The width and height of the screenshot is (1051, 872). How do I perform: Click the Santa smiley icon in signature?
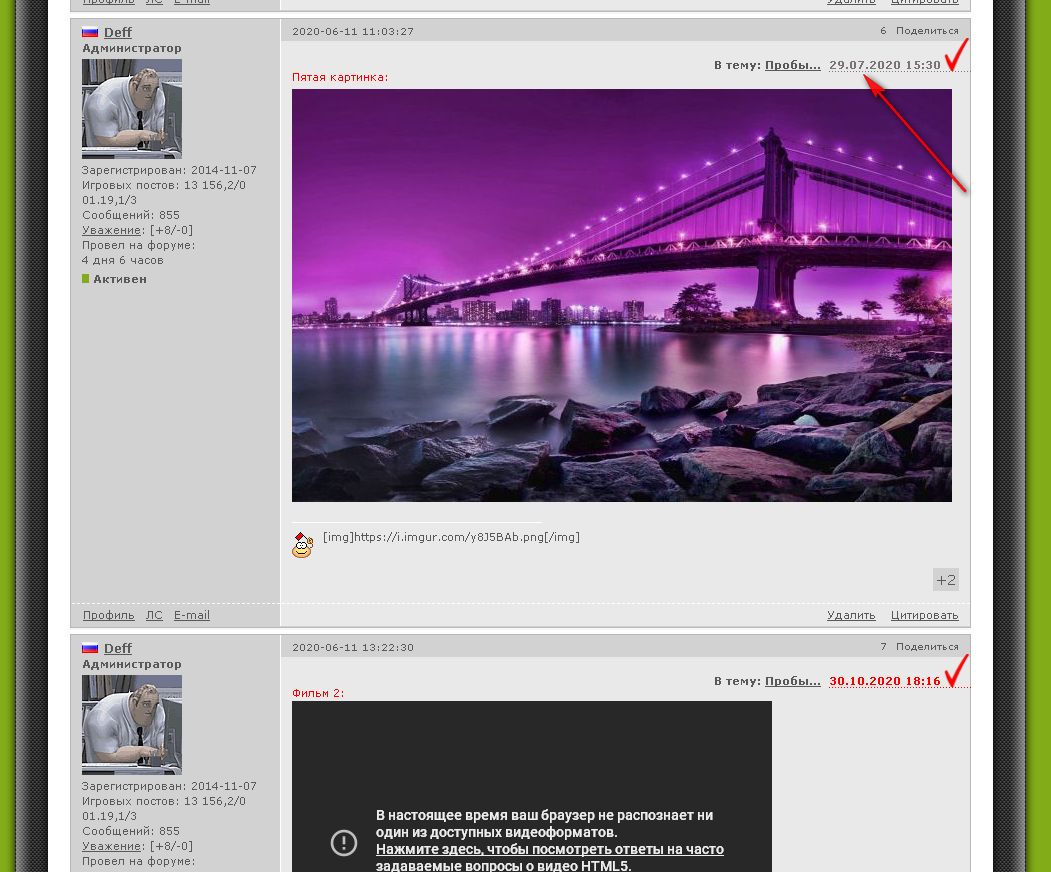click(x=302, y=545)
